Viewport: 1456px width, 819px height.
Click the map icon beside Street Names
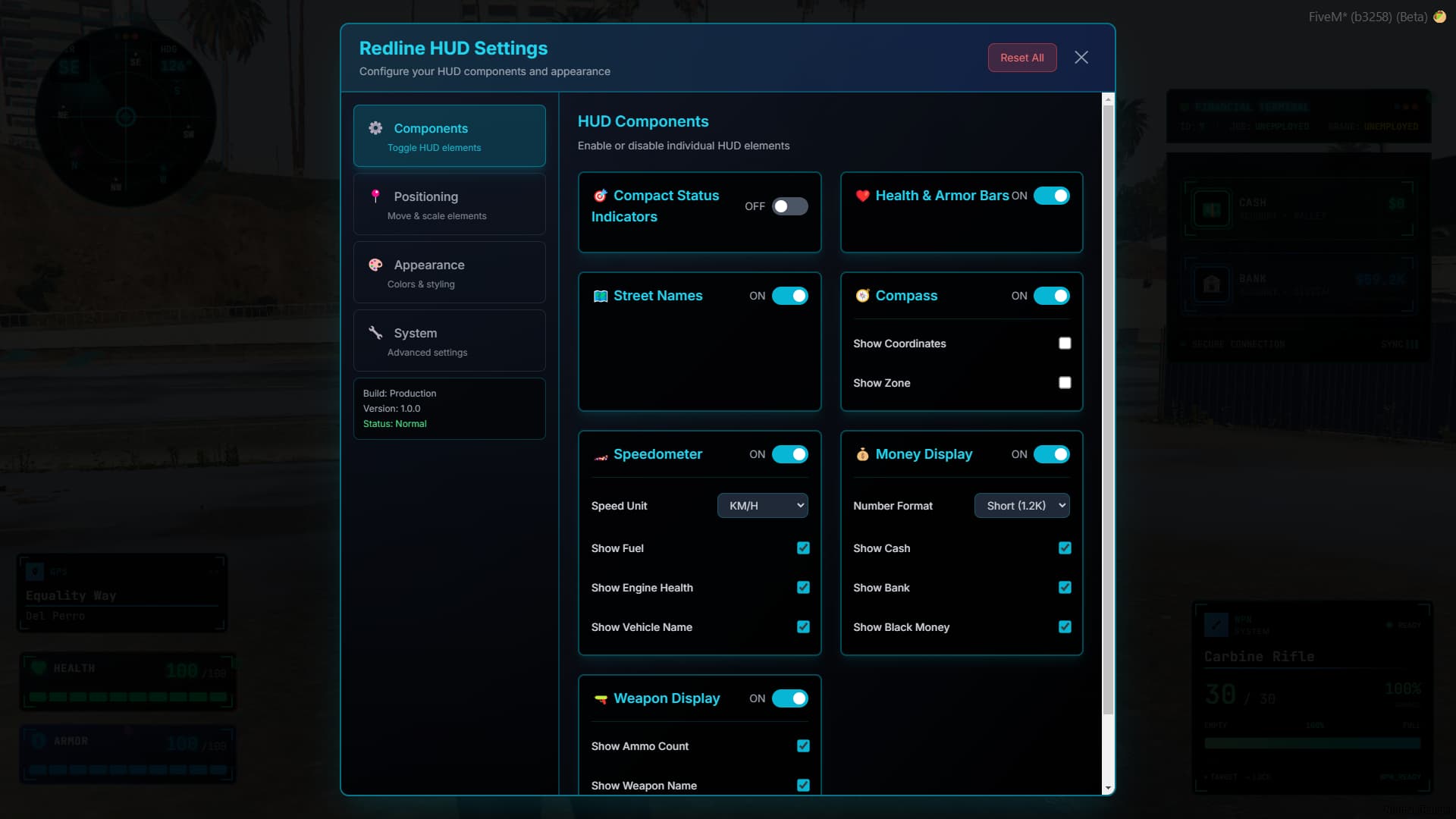click(601, 296)
